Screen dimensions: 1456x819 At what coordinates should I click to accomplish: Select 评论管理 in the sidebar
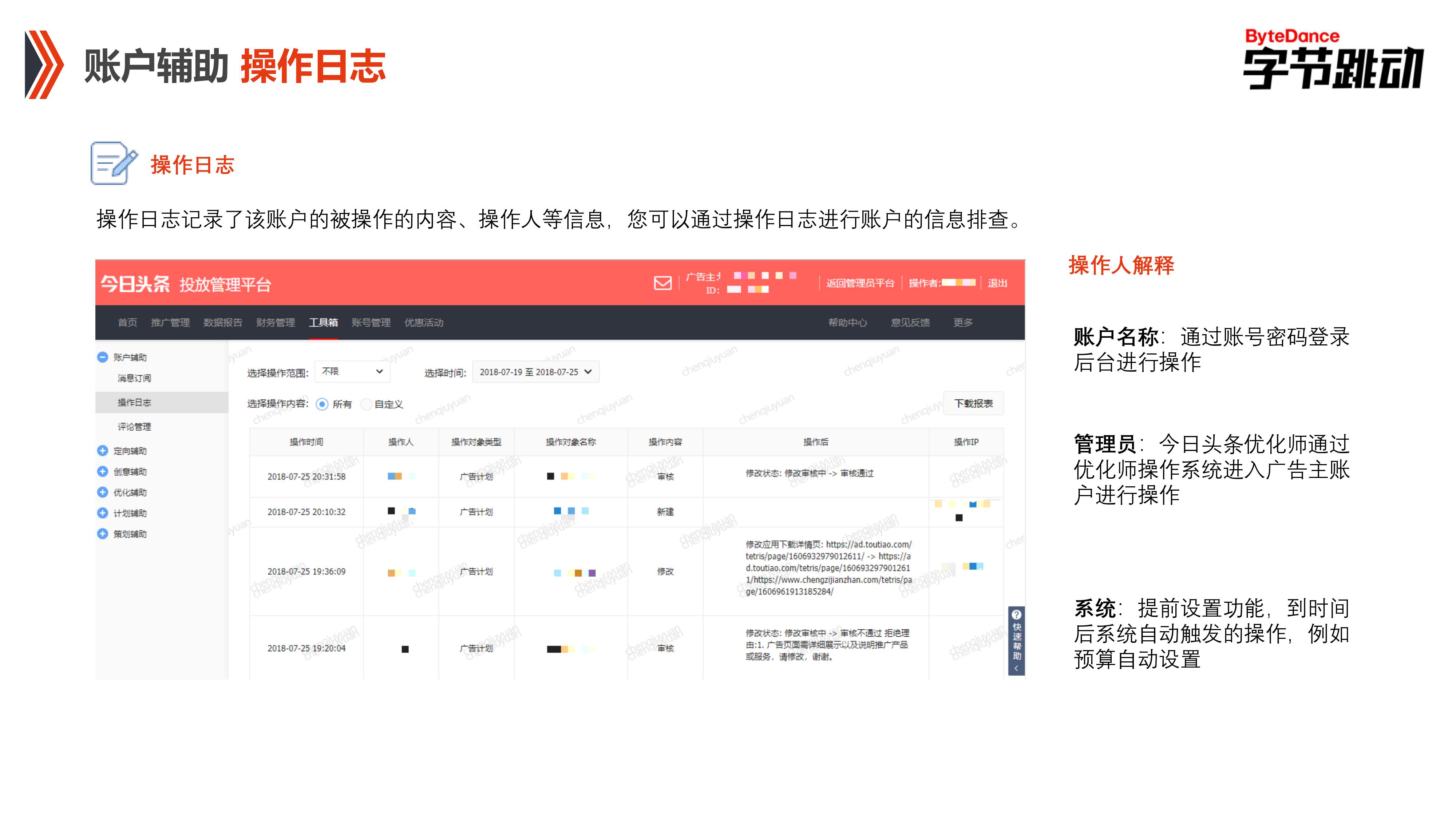point(134,427)
